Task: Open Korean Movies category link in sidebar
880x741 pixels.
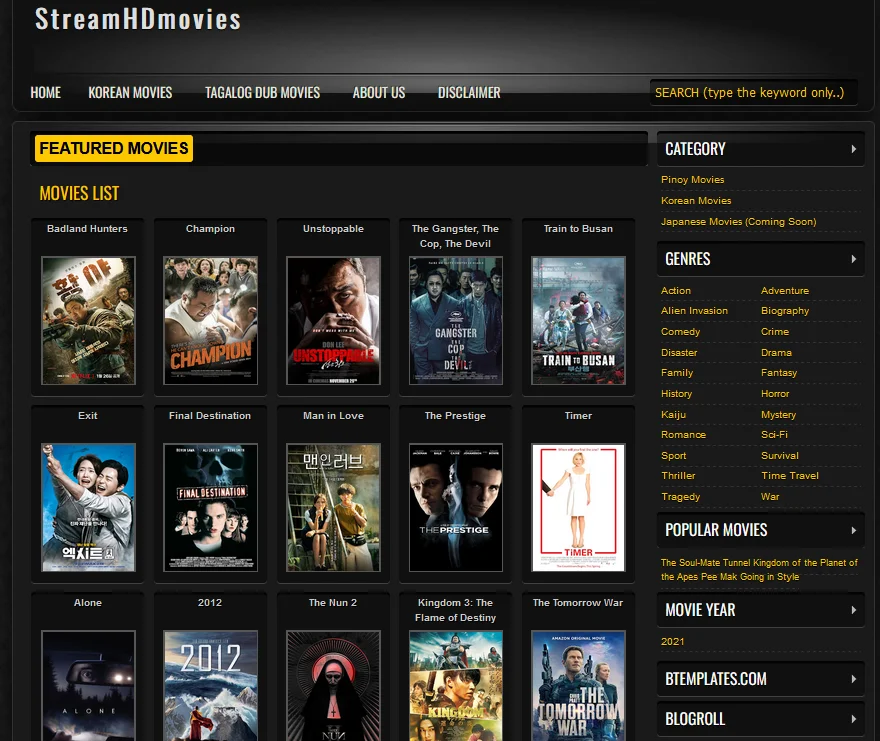Action: click(x=696, y=200)
